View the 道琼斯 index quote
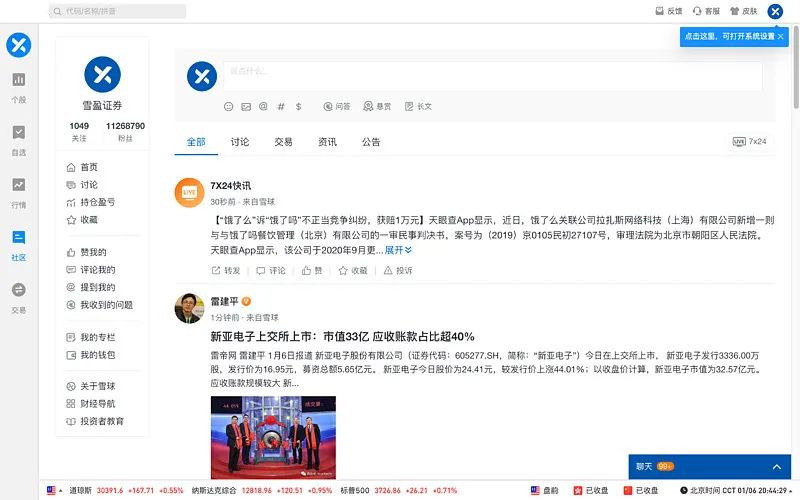The height and width of the screenshot is (500, 800). point(126,490)
